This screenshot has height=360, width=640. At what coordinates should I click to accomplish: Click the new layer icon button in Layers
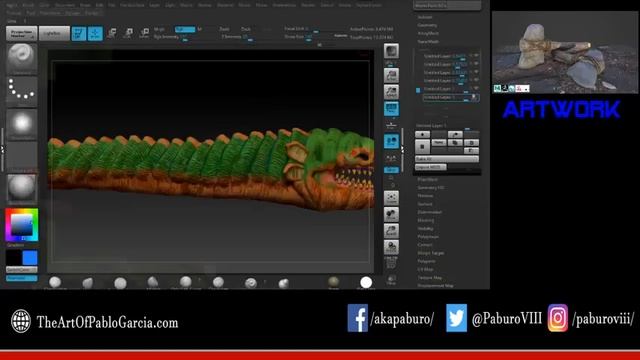(422, 134)
